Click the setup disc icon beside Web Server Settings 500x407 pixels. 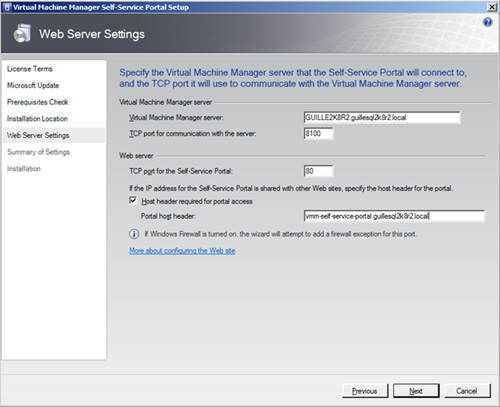22,34
